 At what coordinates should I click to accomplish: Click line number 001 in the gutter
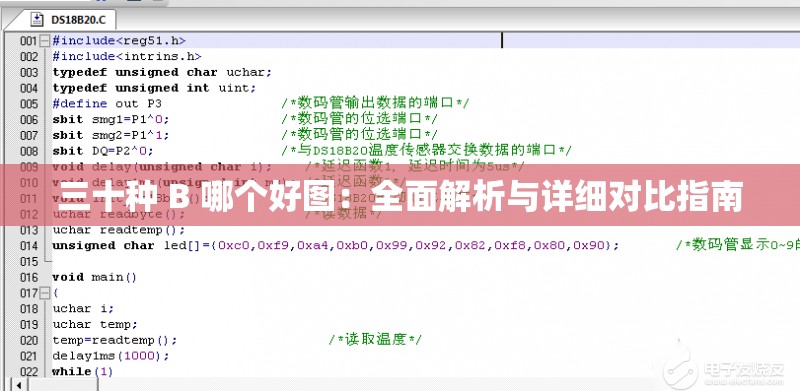[29, 41]
